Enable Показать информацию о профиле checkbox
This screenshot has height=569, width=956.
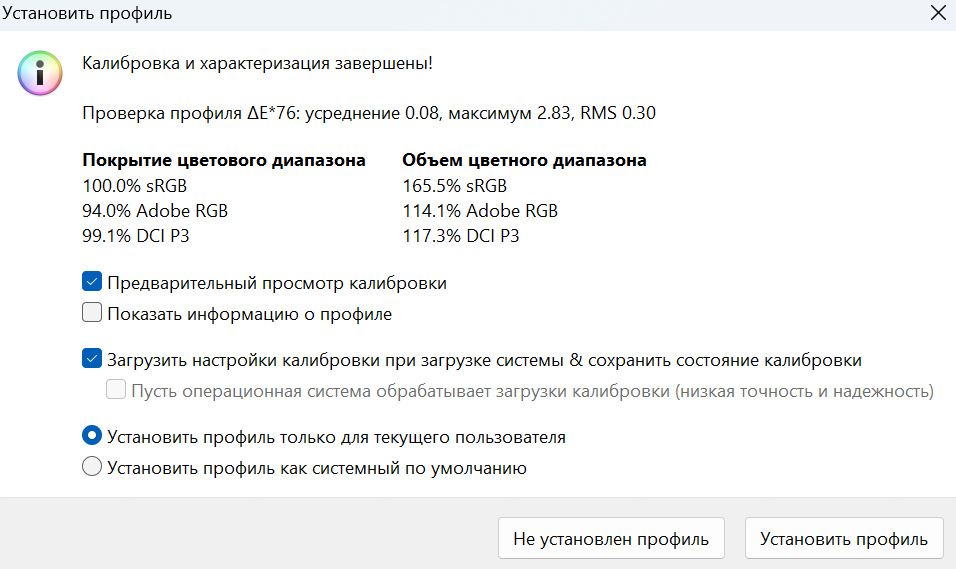coord(92,314)
